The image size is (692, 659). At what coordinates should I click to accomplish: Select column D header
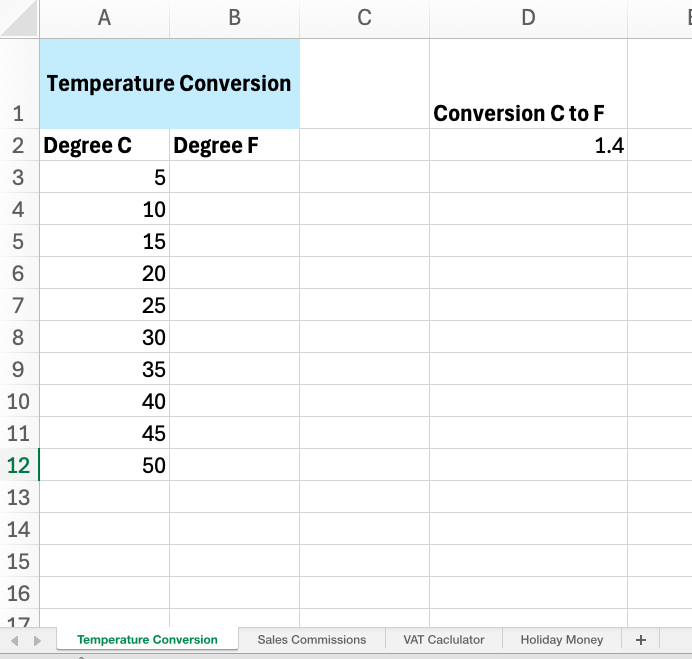click(528, 17)
